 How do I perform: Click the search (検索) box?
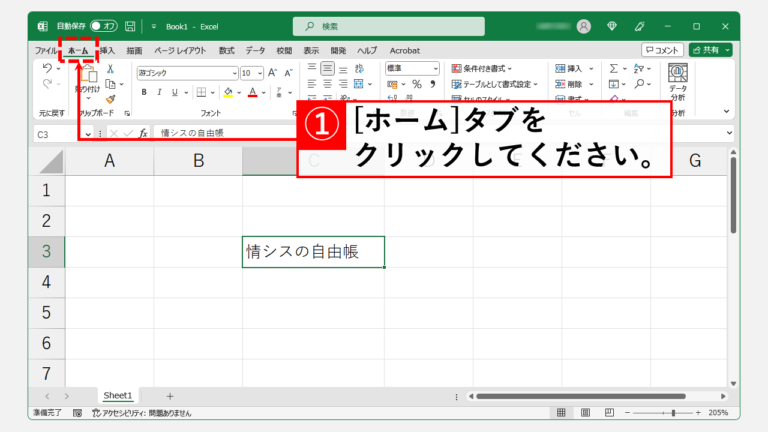click(x=389, y=26)
